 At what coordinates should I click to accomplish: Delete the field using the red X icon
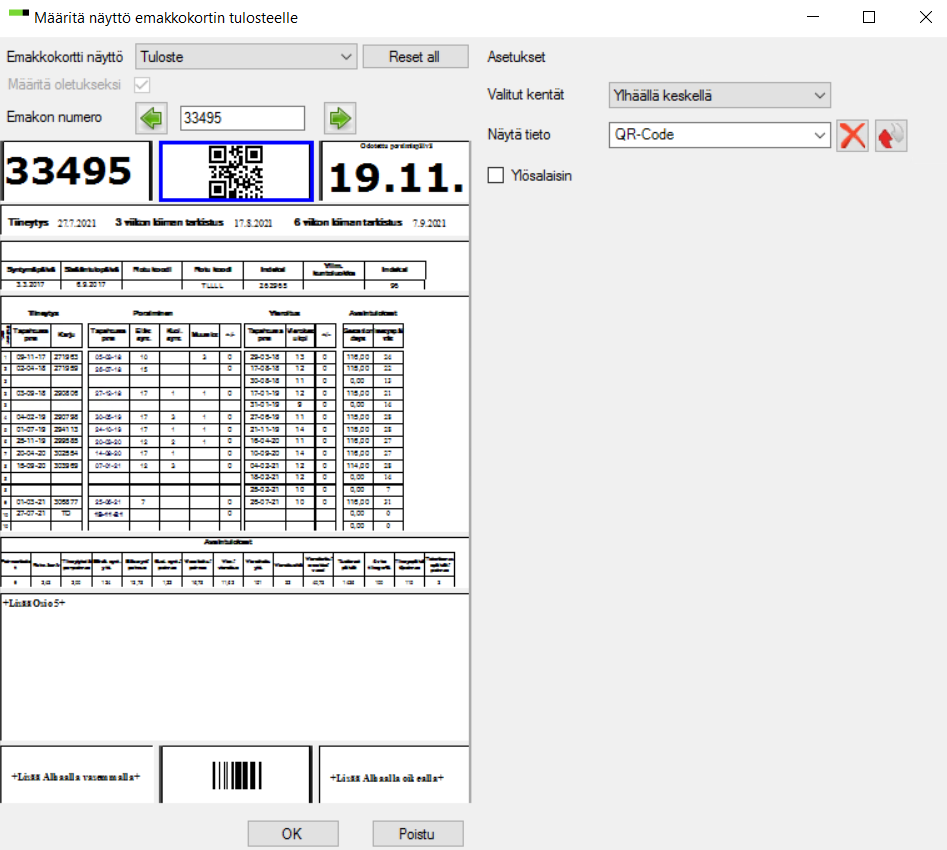click(x=852, y=135)
